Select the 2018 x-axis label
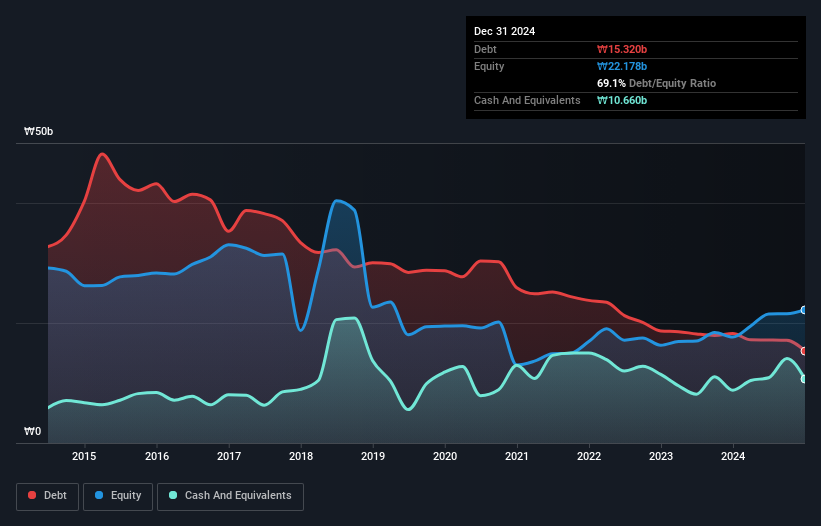The width and height of the screenshot is (821, 526). [301, 456]
